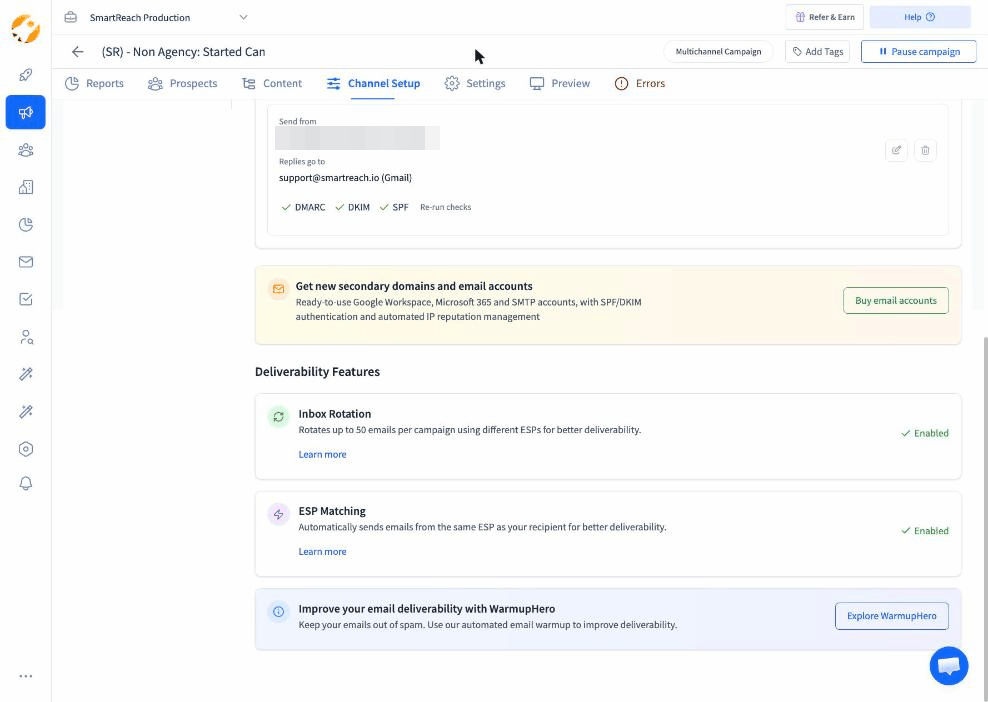Go to the Settings tab
This screenshot has height=702, width=988.
(x=474, y=83)
